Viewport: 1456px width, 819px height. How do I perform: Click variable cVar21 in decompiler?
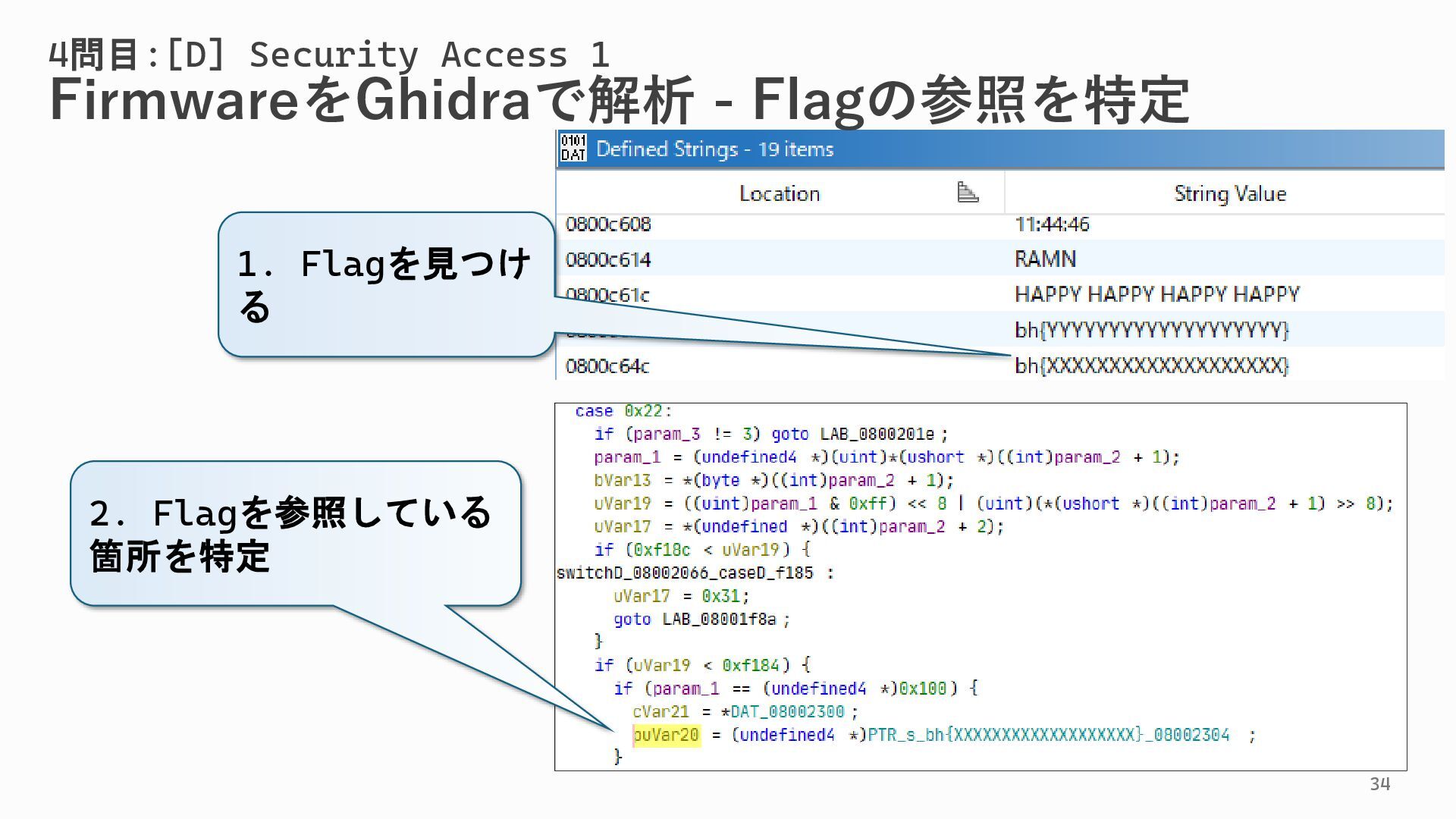tap(661, 712)
